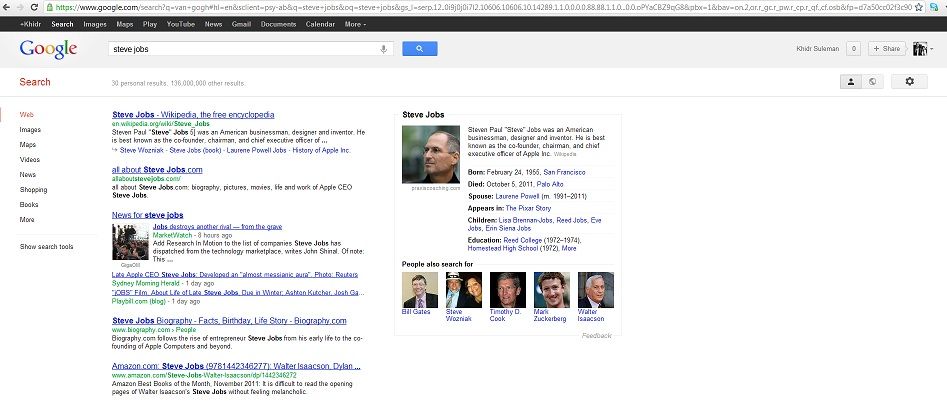Screen dimensions: 947x408
Task: Open the Amazon.com Steve Jobs book result
Action: 236,366
